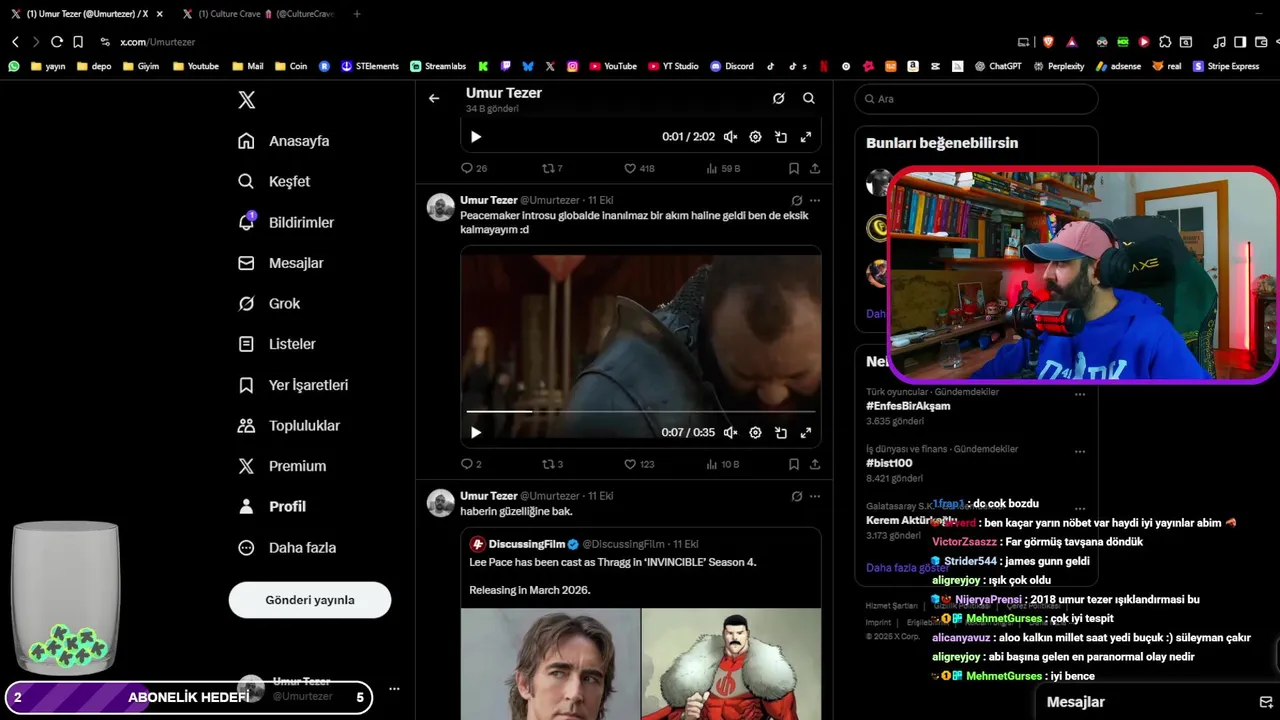1280x720 pixels.
Task: Open Grok action on the Peacemaker tweet
Action: click(797, 200)
